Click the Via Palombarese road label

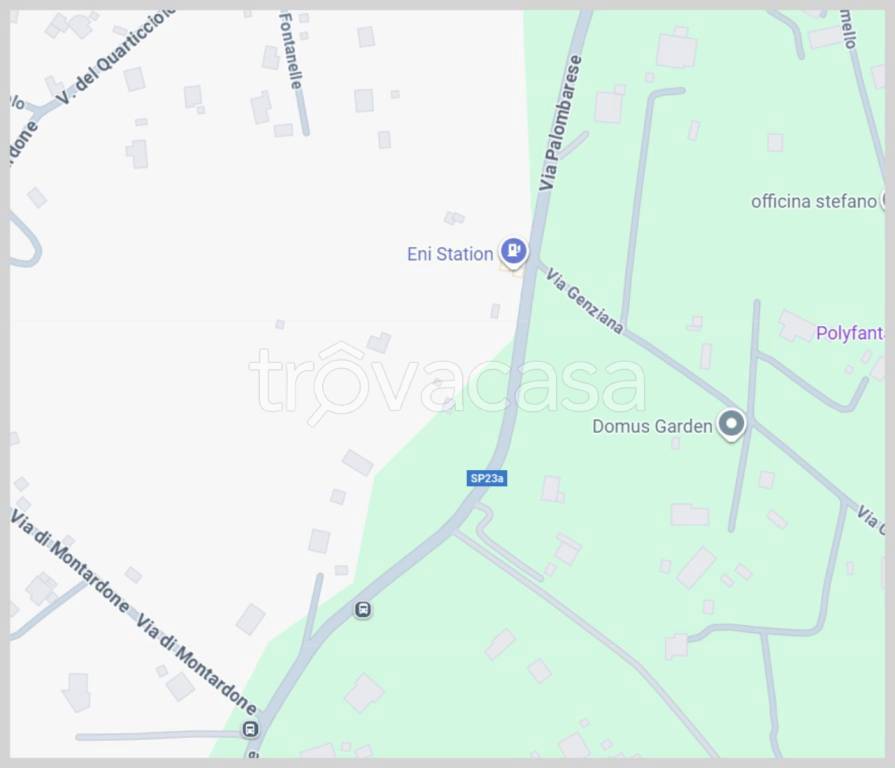pos(561,122)
